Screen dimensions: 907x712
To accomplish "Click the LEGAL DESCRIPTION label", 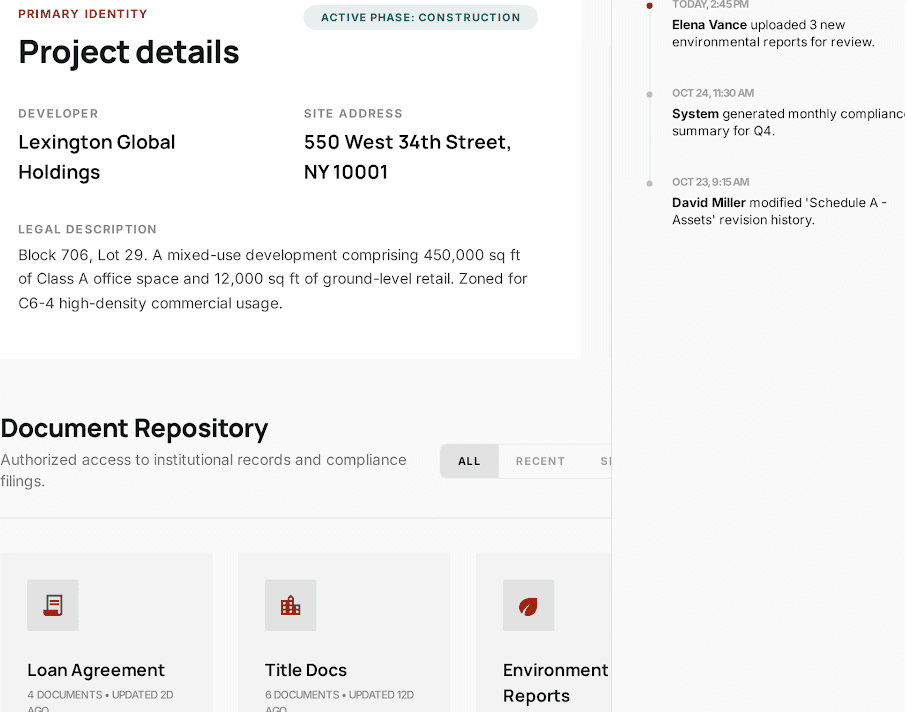I will [87, 229].
